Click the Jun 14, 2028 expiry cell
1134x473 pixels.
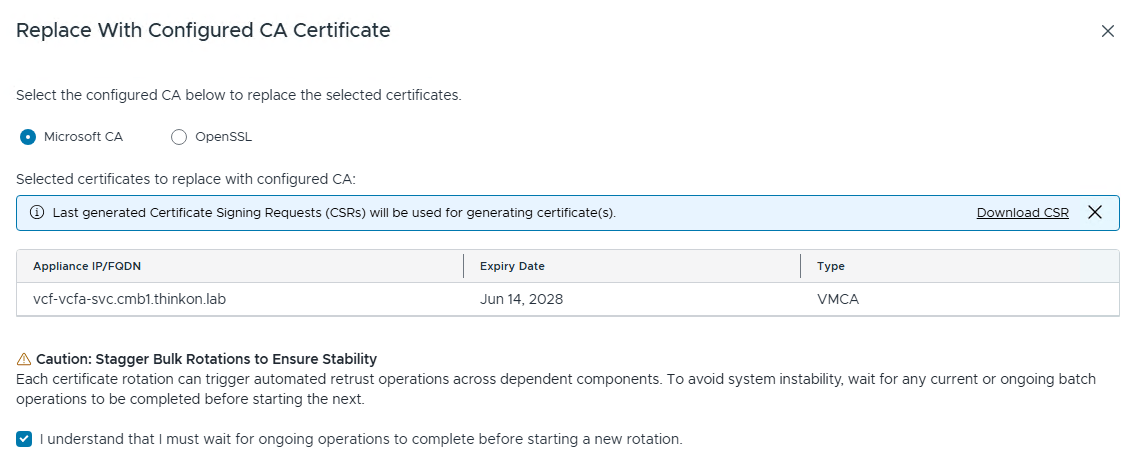[x=521, y=299]
